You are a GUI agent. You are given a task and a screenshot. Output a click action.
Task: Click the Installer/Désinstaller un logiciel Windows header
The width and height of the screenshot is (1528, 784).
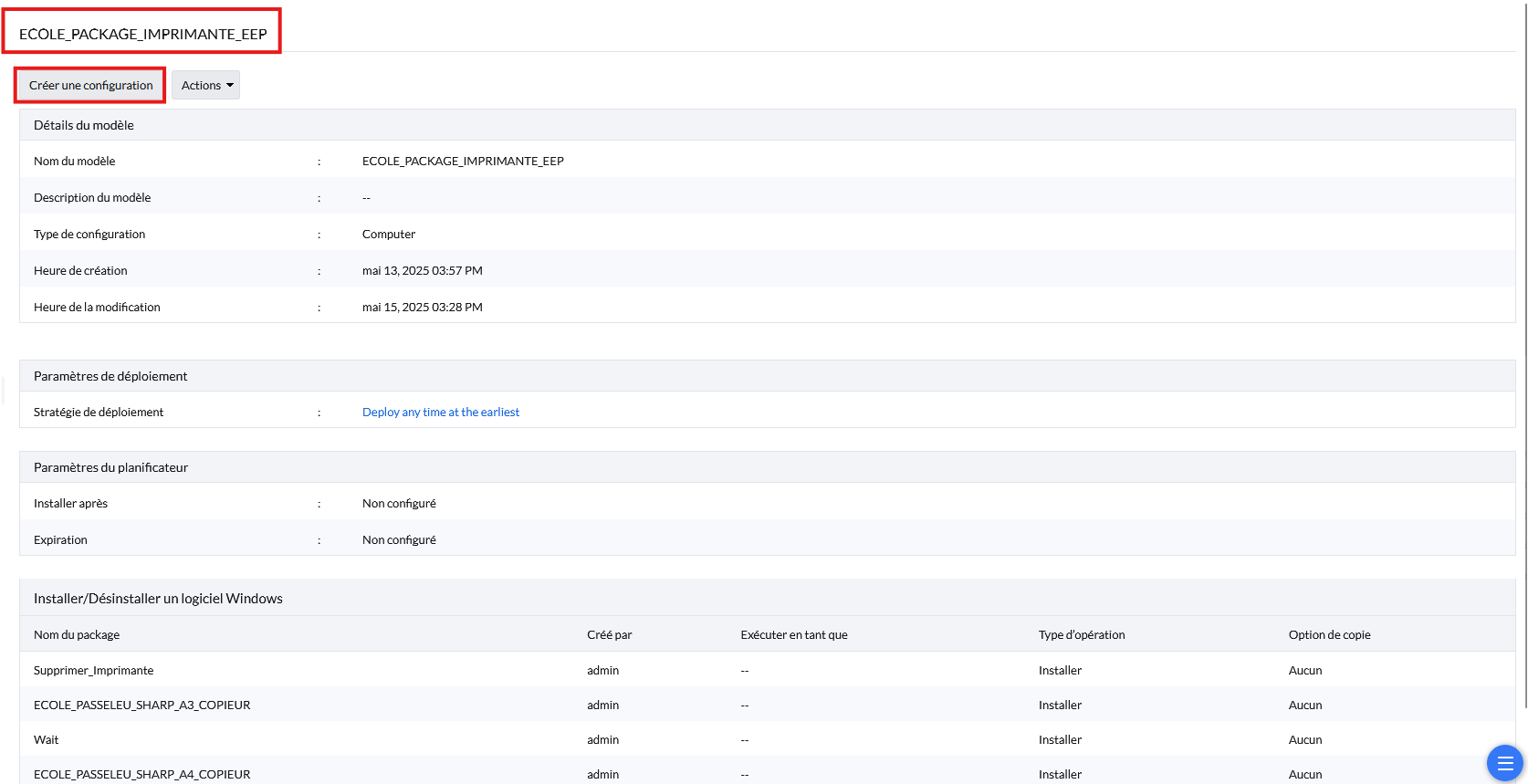(x=768, y=598)
